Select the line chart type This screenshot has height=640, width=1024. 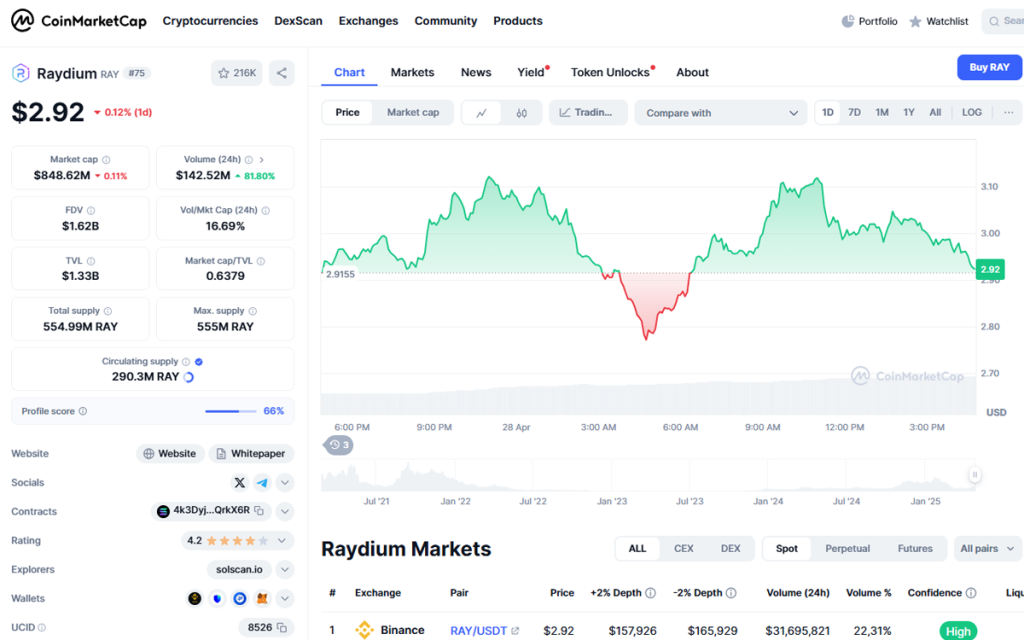[481, 113]
